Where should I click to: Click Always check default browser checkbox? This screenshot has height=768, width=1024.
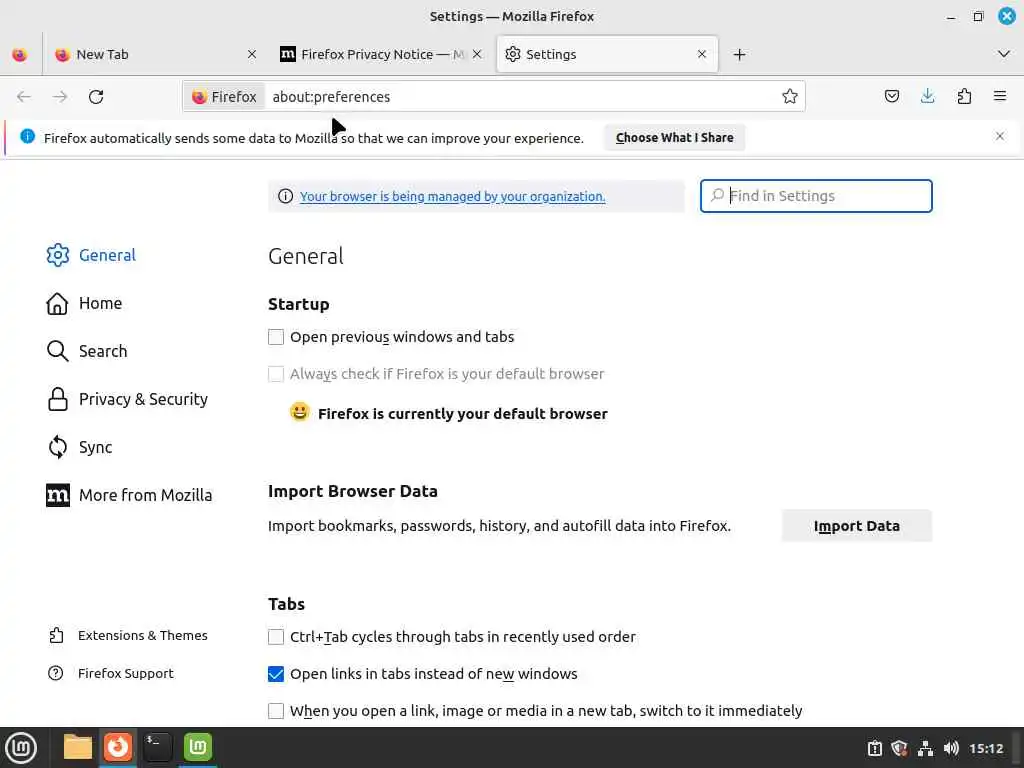(x=276, y=374)
